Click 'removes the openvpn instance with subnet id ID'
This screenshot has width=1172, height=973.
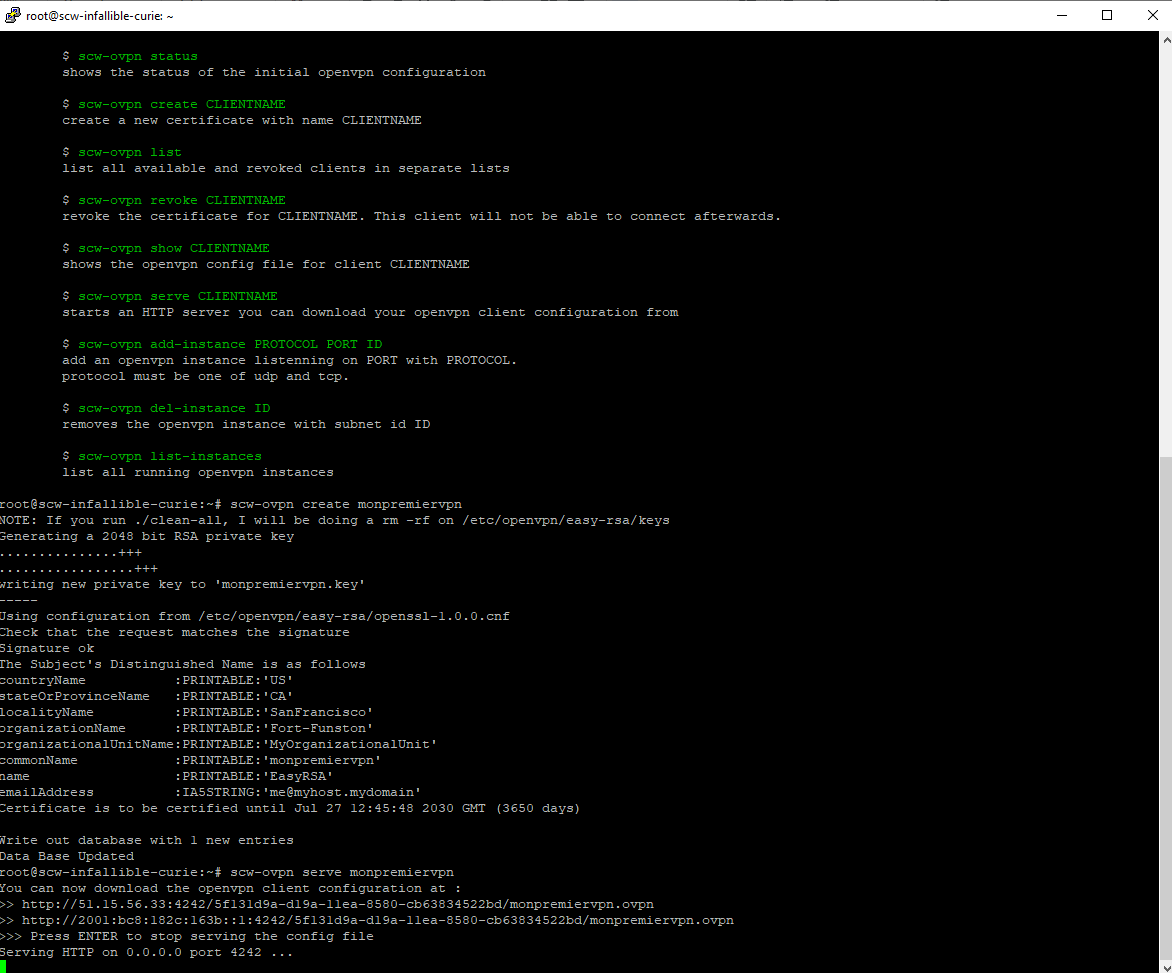pyautogui.click(x=247, y=424)
